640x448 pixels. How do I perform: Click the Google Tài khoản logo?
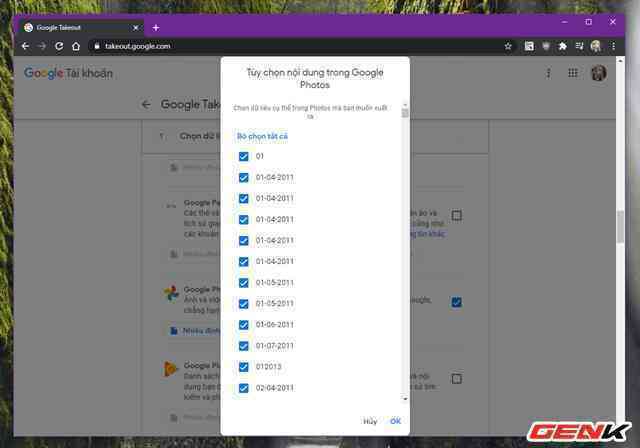click(x=68, y=73)
